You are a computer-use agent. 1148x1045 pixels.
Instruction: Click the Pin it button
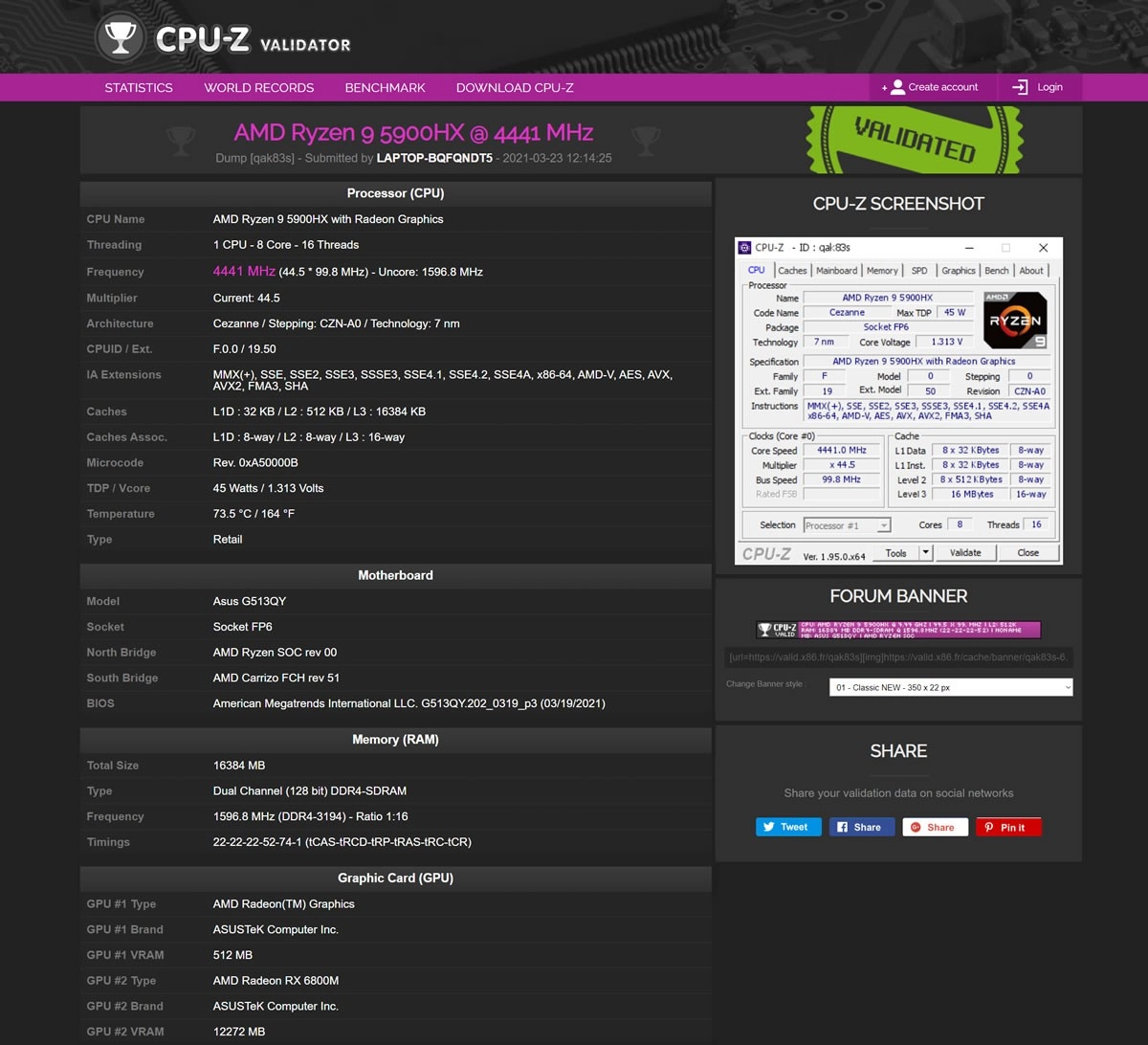click(x=1008, y=827)
